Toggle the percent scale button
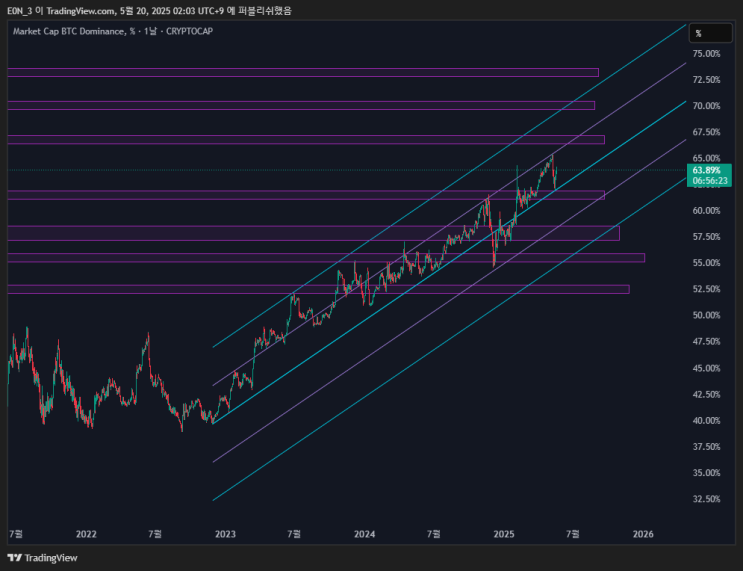This screenshot has width=743, height=571. (x=710, y=33)
